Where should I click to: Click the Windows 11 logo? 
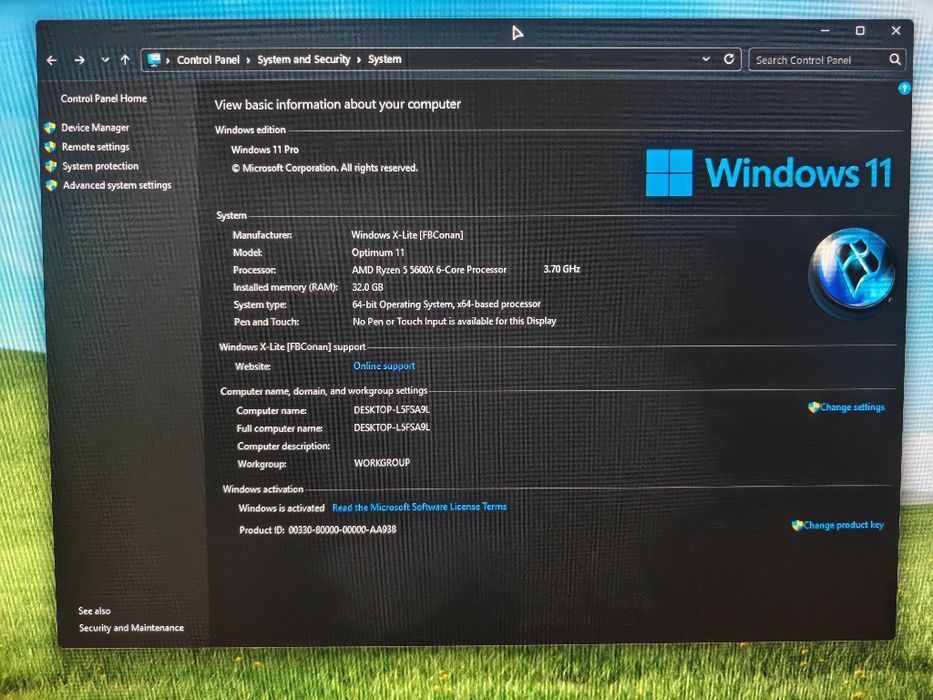tap(769, 173)
